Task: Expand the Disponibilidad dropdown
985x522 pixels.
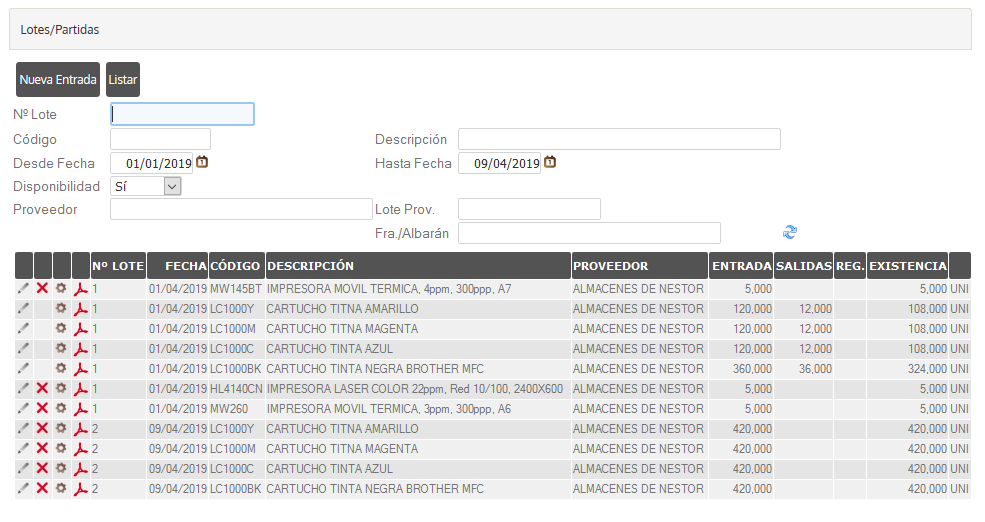Action: pos(171,186)
